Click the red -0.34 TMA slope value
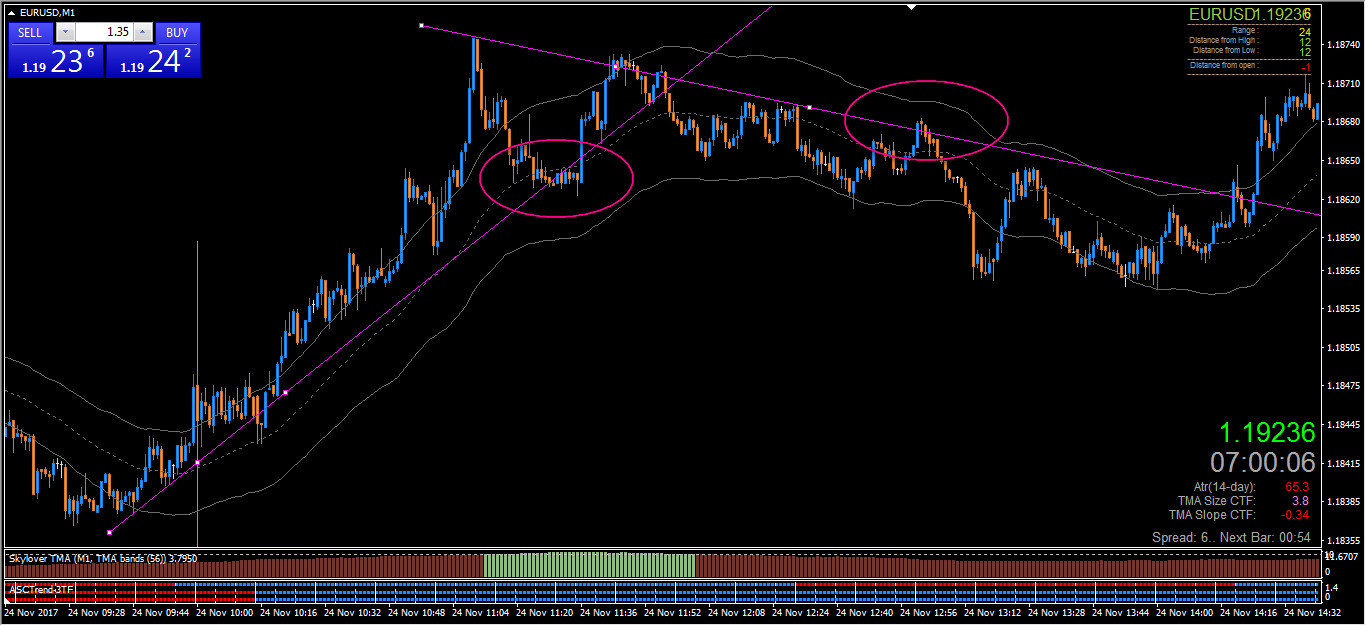Viewport: 1366px width, 626px height. tap(1296, 515)
